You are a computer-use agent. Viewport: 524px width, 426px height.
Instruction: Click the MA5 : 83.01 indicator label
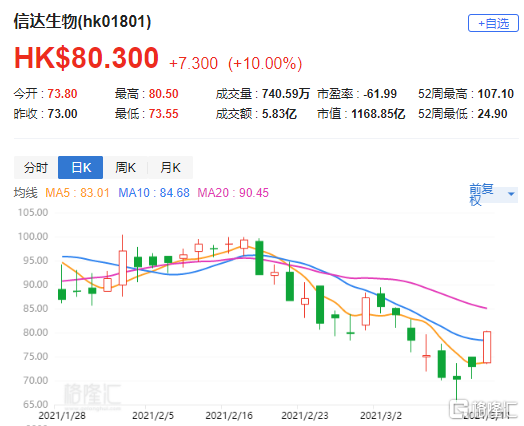[77, 193]
